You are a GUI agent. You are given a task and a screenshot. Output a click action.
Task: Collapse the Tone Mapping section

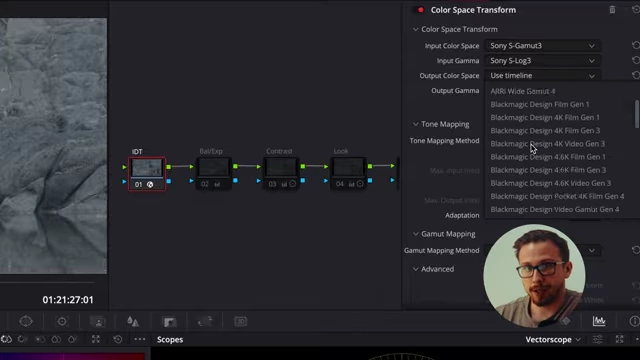tap(416, 124)
